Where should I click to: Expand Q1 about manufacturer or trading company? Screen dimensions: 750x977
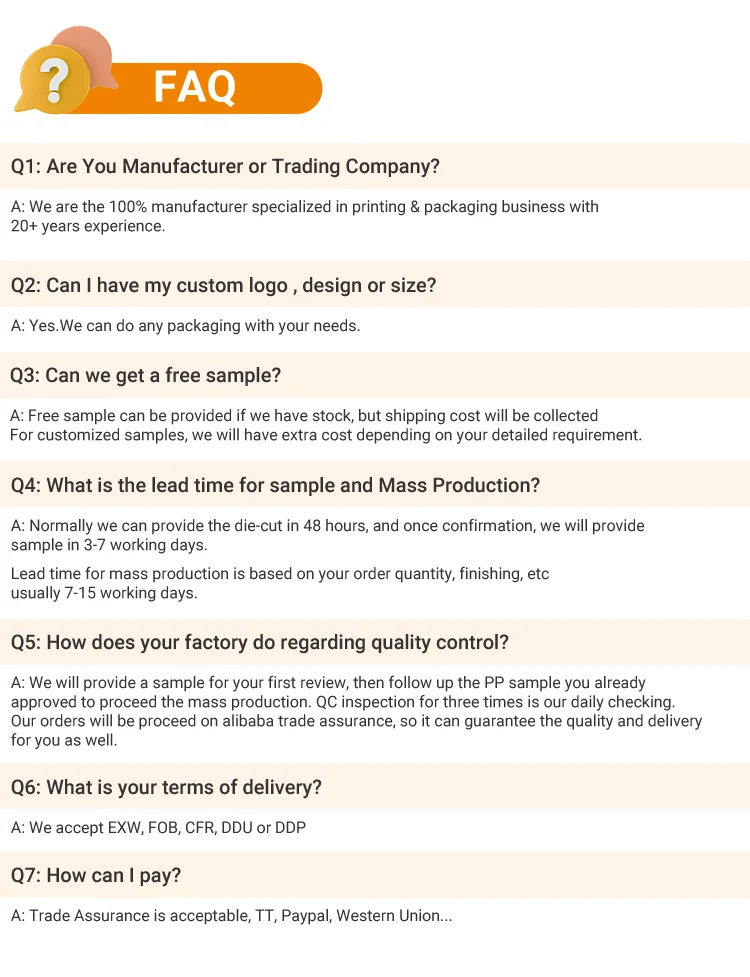coord(225,167)
